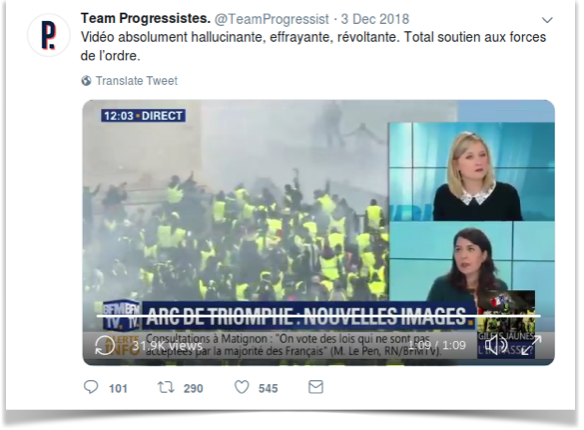The height and width of the screenshot is (430, 584).
Task: Open the @TeamProgressist handle link
Action: click(272, 19)
